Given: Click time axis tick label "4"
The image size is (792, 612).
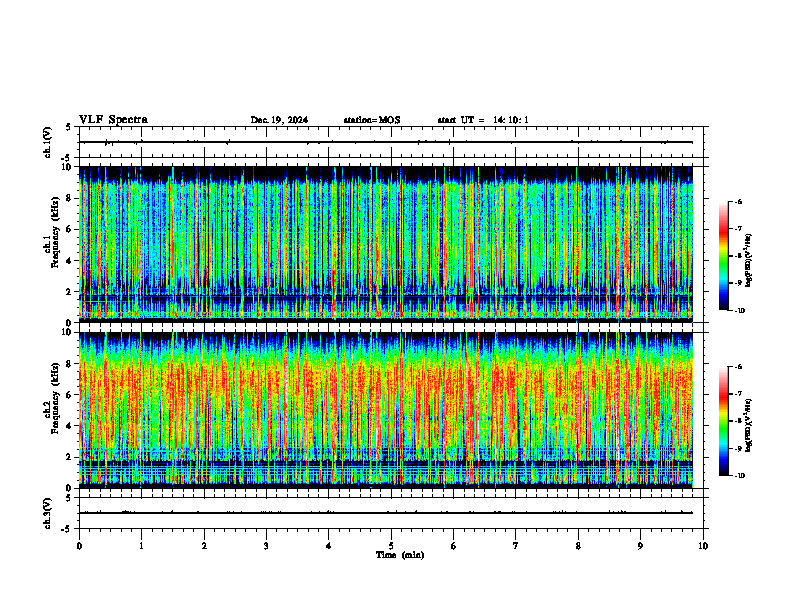Looking at the screenshot, I should click(329, 546).
